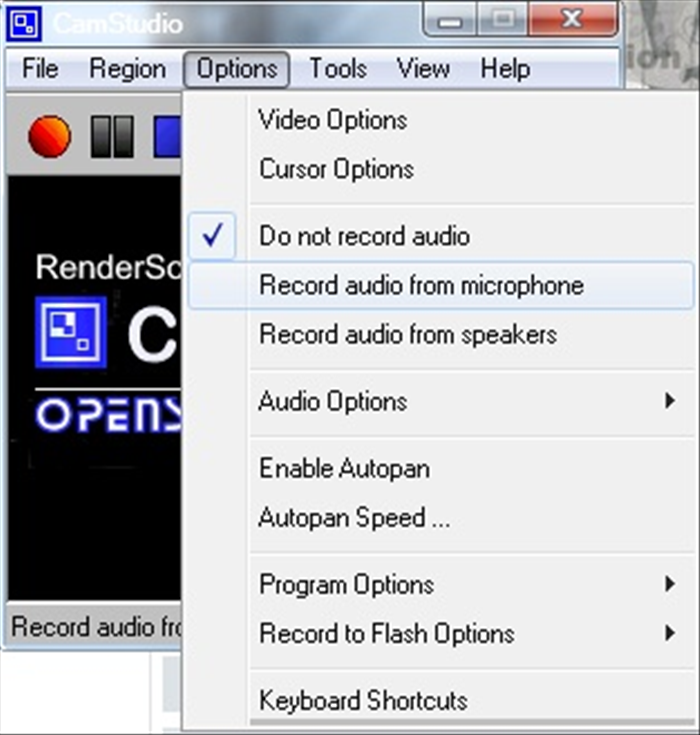Expand the Program Options submenu
Image resolution: width=700 pixels, height=735 pixels.
coord(441,585)
